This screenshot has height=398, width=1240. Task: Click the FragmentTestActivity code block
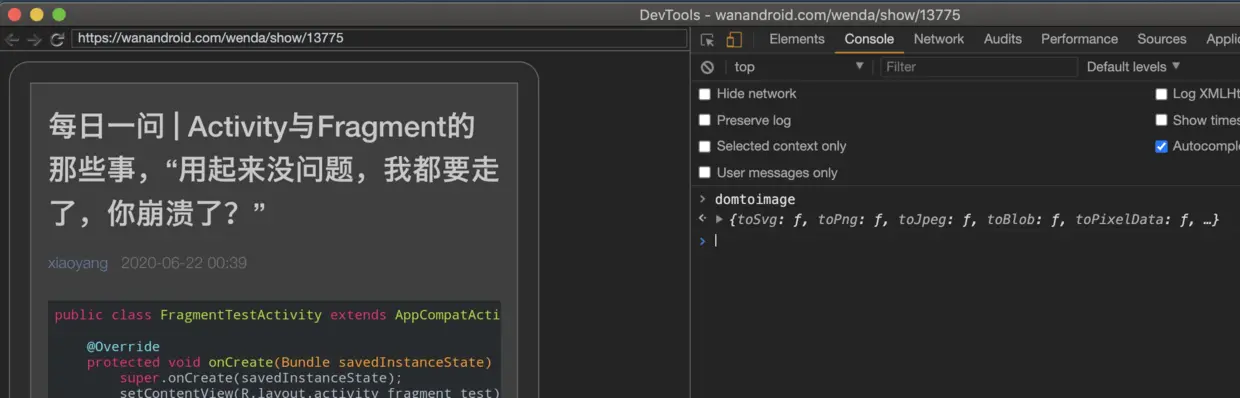274,349
